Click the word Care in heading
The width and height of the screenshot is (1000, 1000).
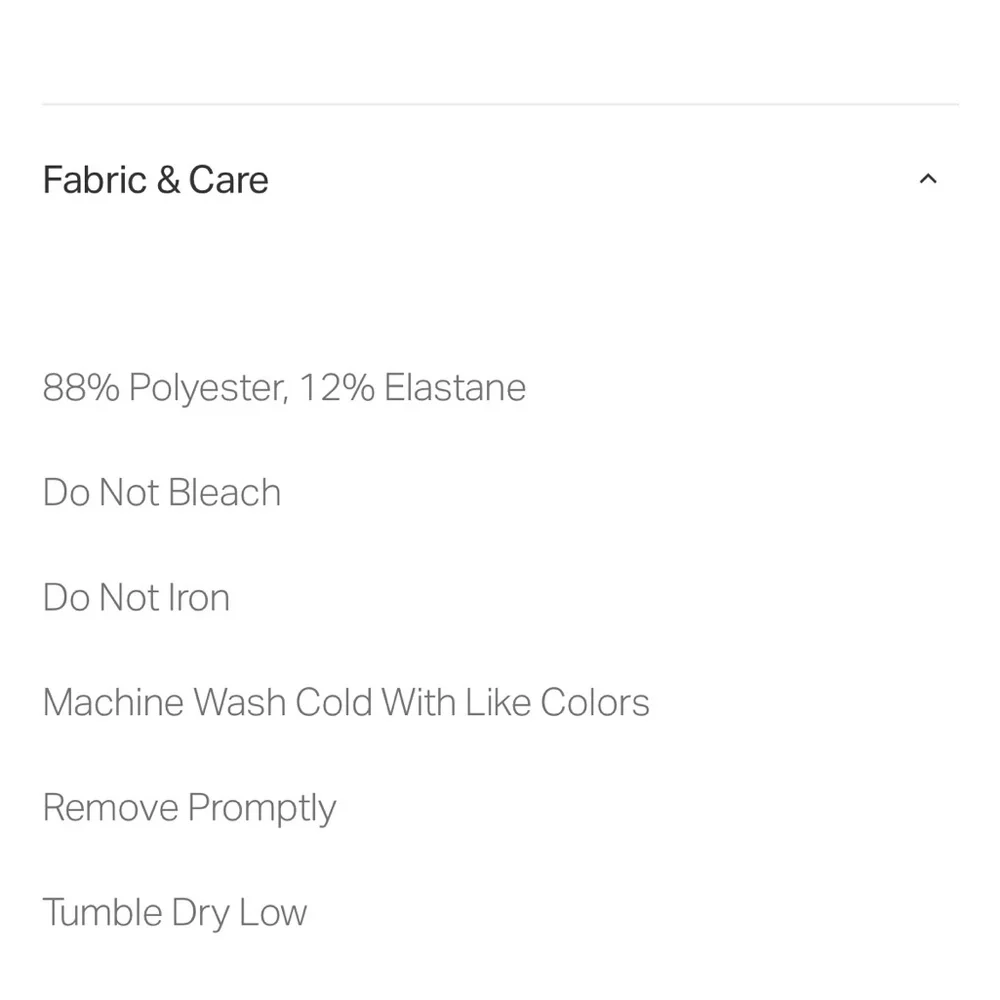pos(228,180)
